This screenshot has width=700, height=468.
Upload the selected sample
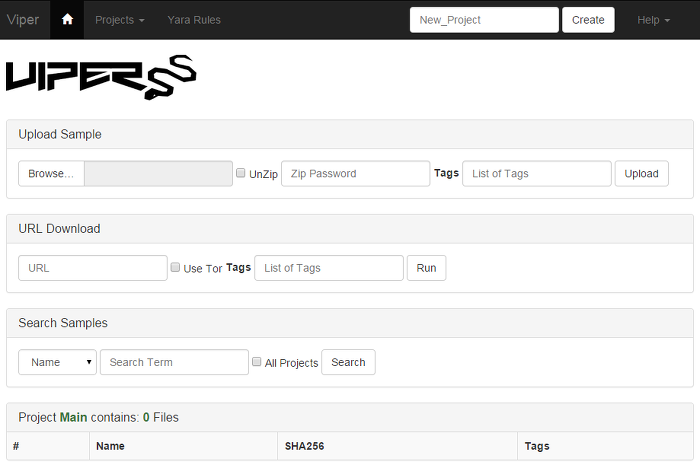pyautogui.click(x=642, y=173)
